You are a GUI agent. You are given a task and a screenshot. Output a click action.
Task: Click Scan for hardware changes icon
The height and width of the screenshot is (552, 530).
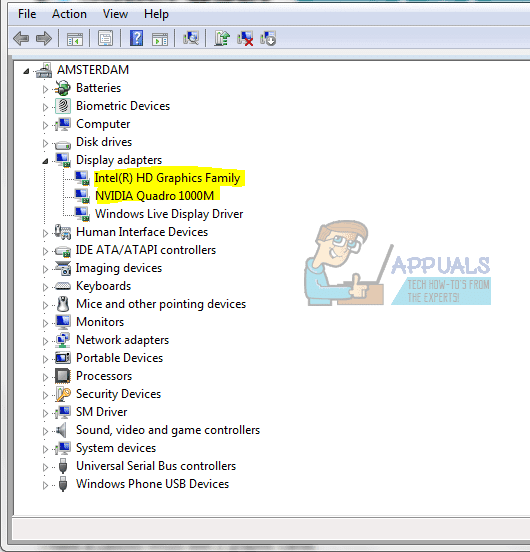click(x=191, y=38)
